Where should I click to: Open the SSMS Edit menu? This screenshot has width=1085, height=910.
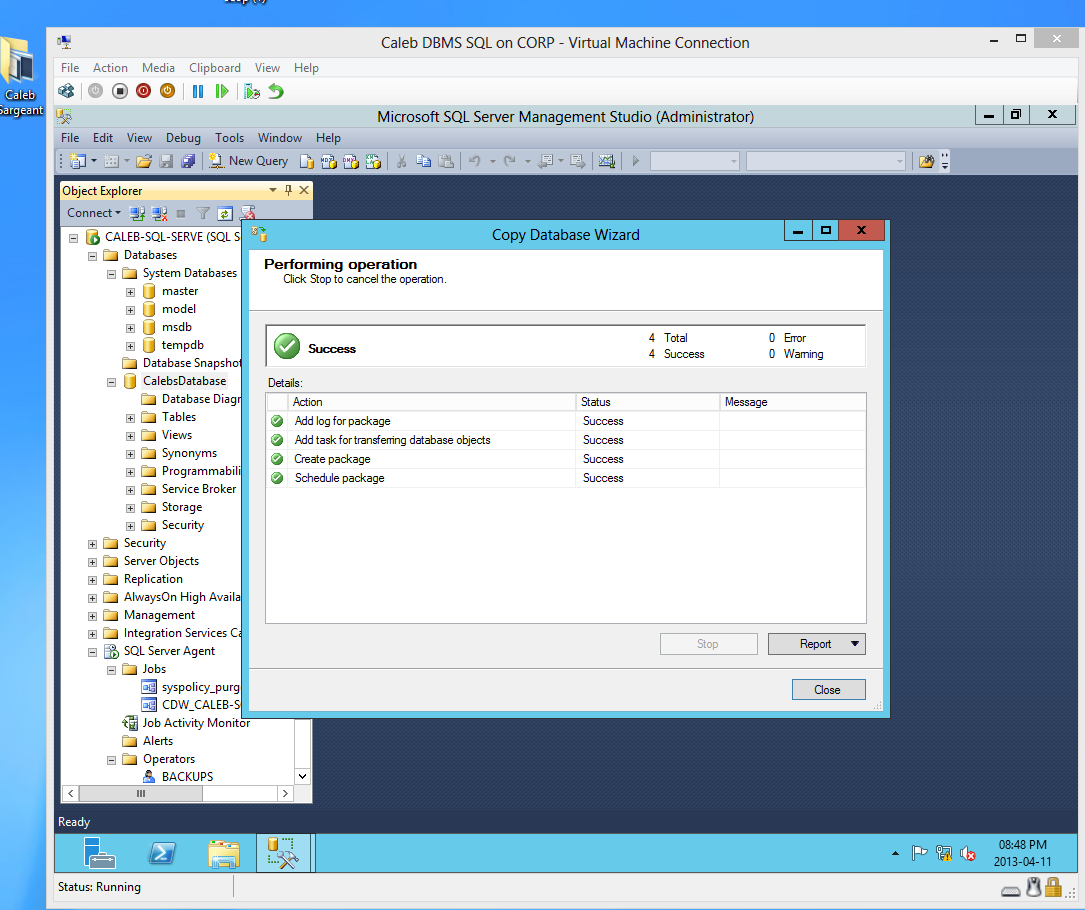pyautogui.click(x=102, y=138)
